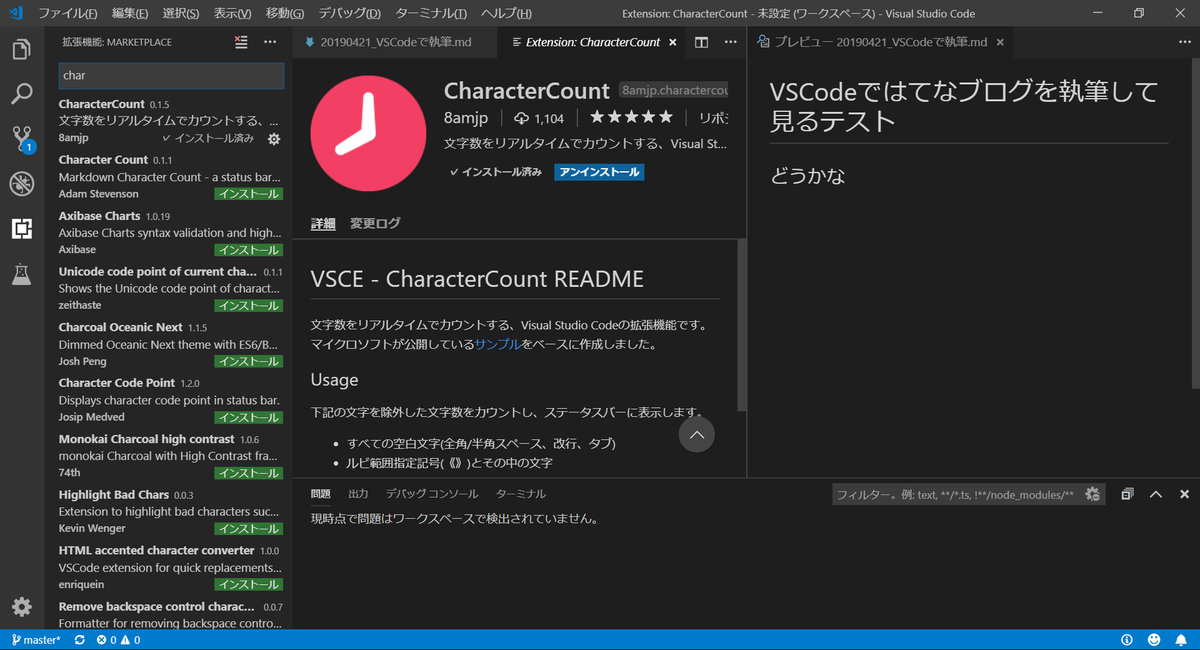
Task: Toggle panel maximize with the chevron icon
Action: coord(1155,493)
